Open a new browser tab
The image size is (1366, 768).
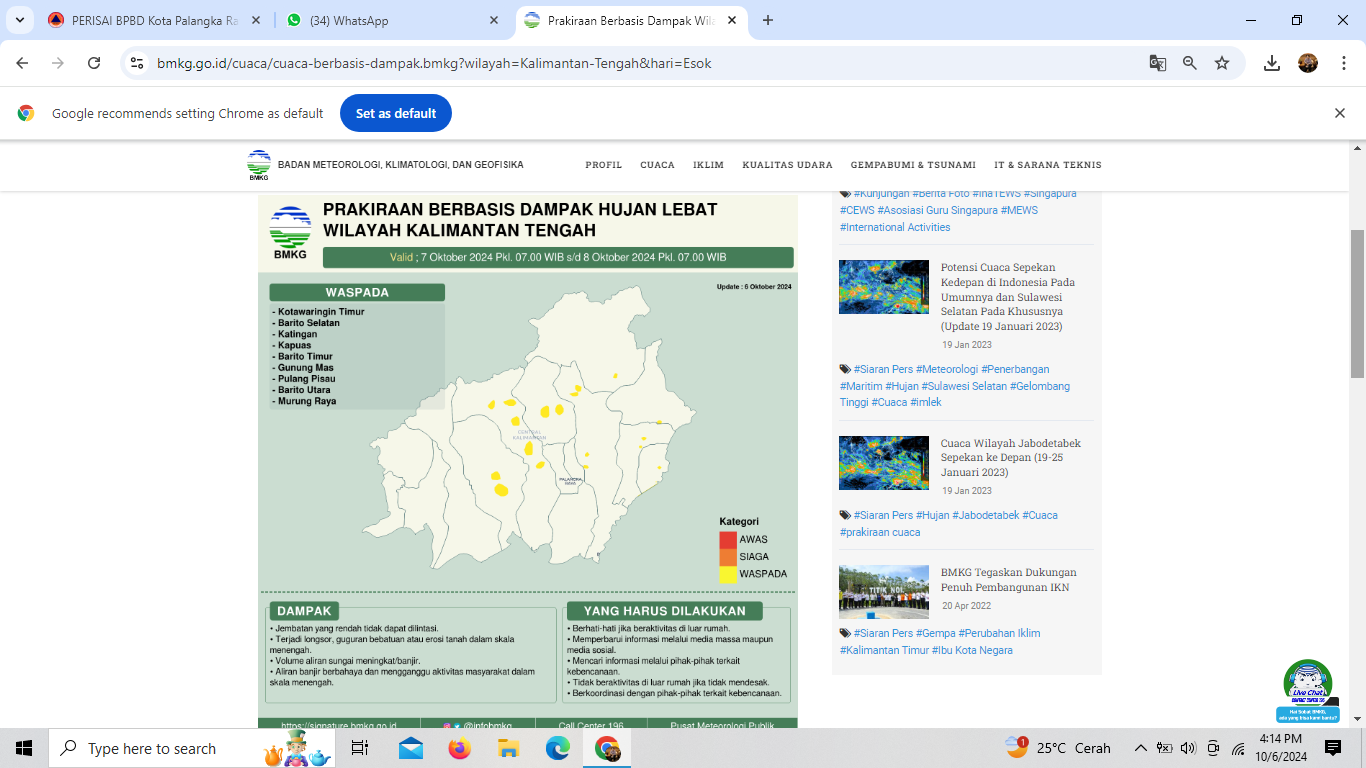pyautogui.click(x=768, y=20)
